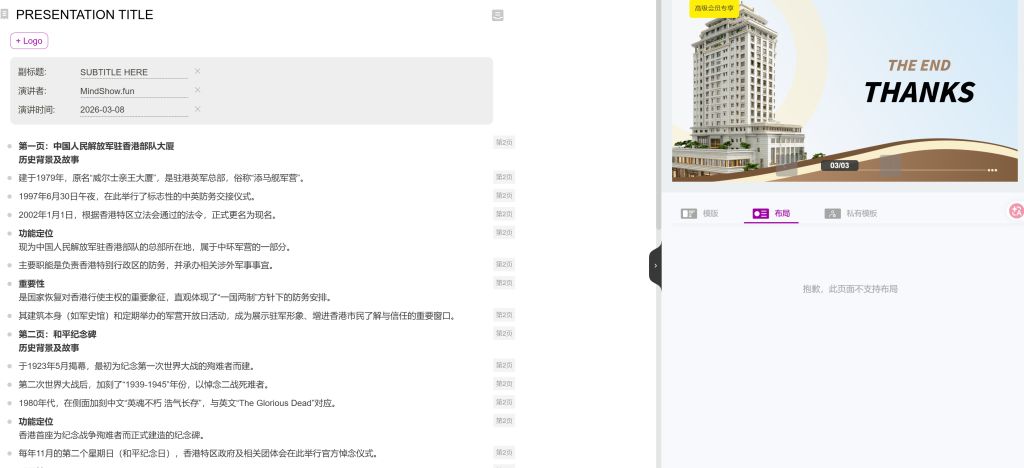Click the 第2页 tag beside 于1923年5月揭幕 row
The width and height of the screenshot is (1024, 468).
tap(504, 365)
